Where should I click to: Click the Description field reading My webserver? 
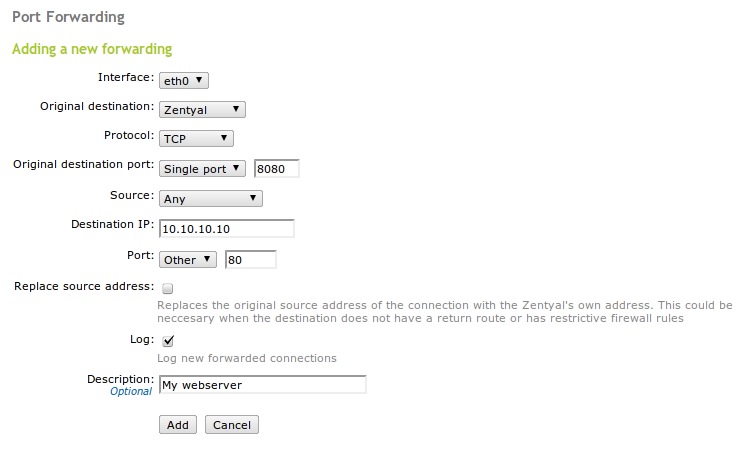263,385
